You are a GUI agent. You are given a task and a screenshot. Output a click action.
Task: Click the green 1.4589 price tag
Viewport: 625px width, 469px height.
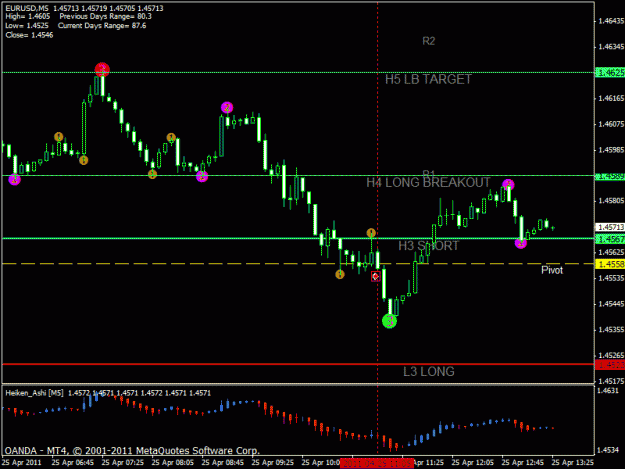tap(610, 176)
